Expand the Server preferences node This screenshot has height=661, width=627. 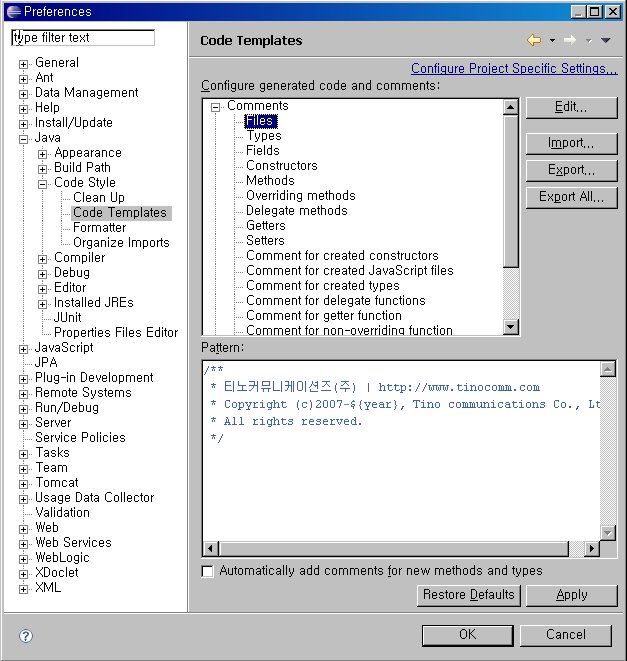[x=24, y=424]
